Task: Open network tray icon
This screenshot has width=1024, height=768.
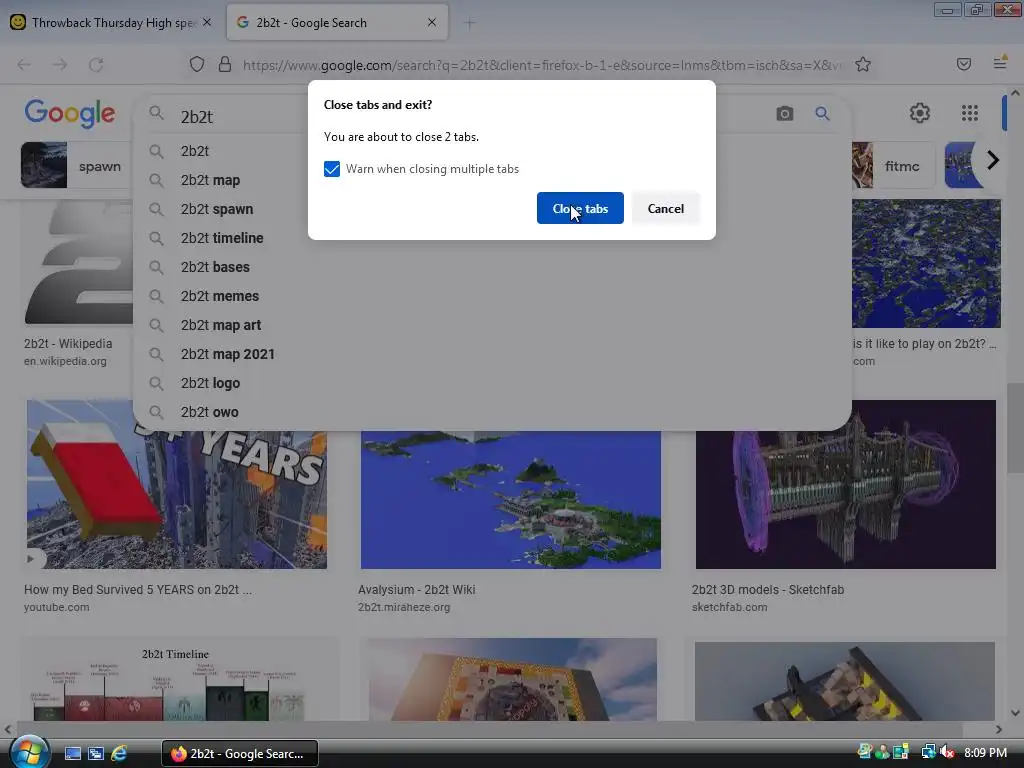Action: coord(928,752)
